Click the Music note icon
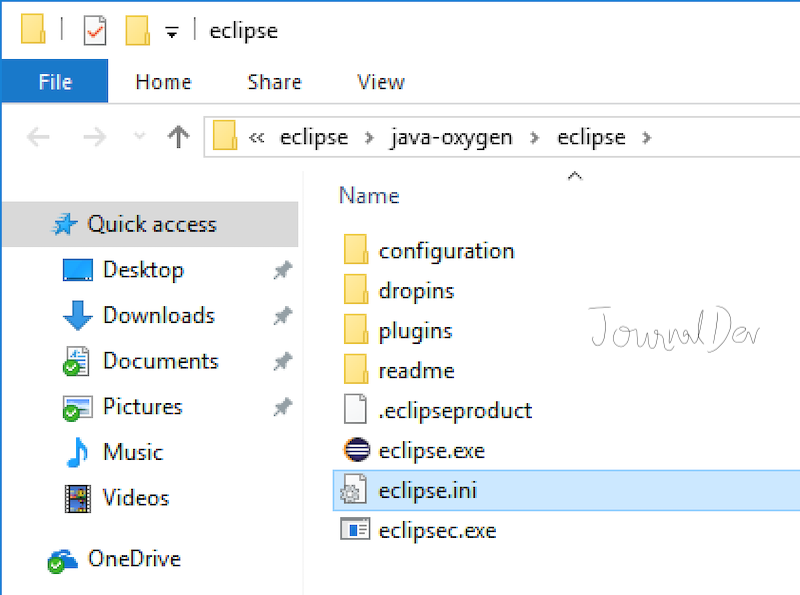 point(79,452)
